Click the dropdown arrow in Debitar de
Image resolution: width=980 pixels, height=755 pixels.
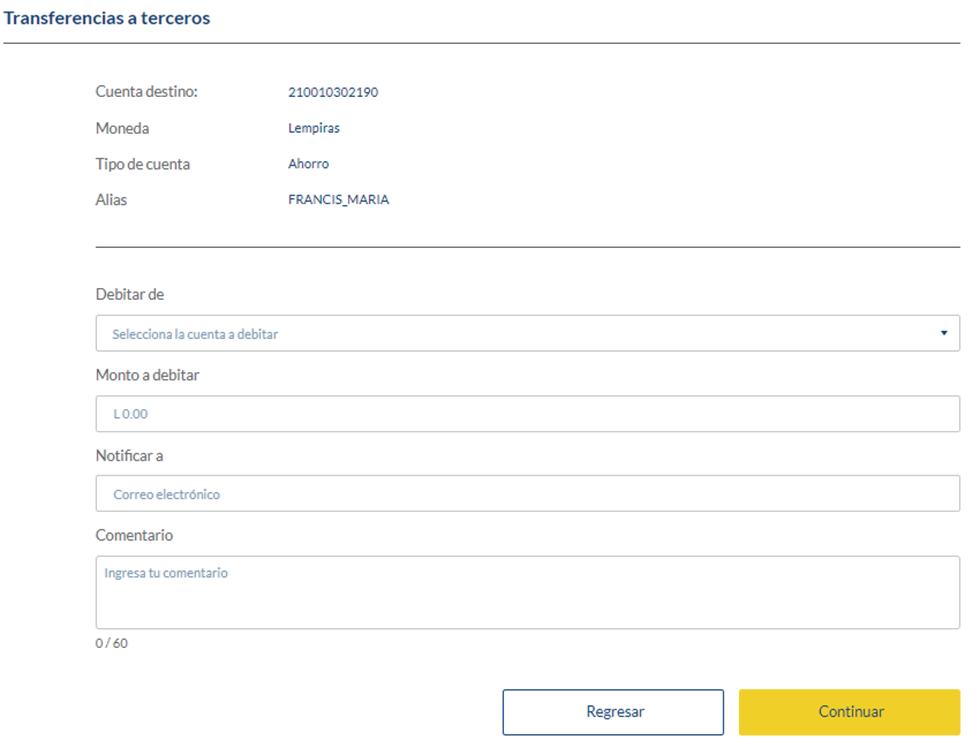[944, 333]
